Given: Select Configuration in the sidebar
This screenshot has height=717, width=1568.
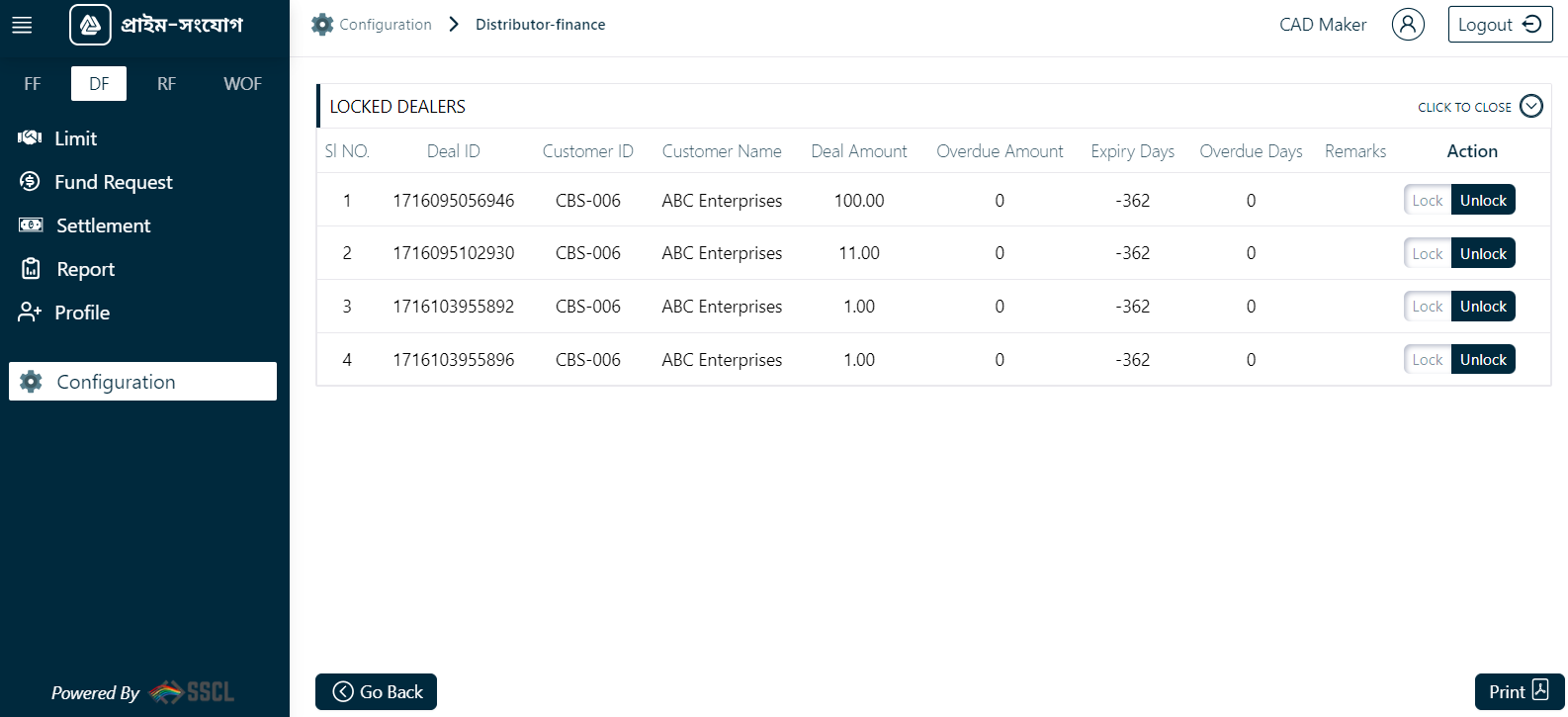Looking at the screenshot, I should pyautogui.click(x=142, y=382).
